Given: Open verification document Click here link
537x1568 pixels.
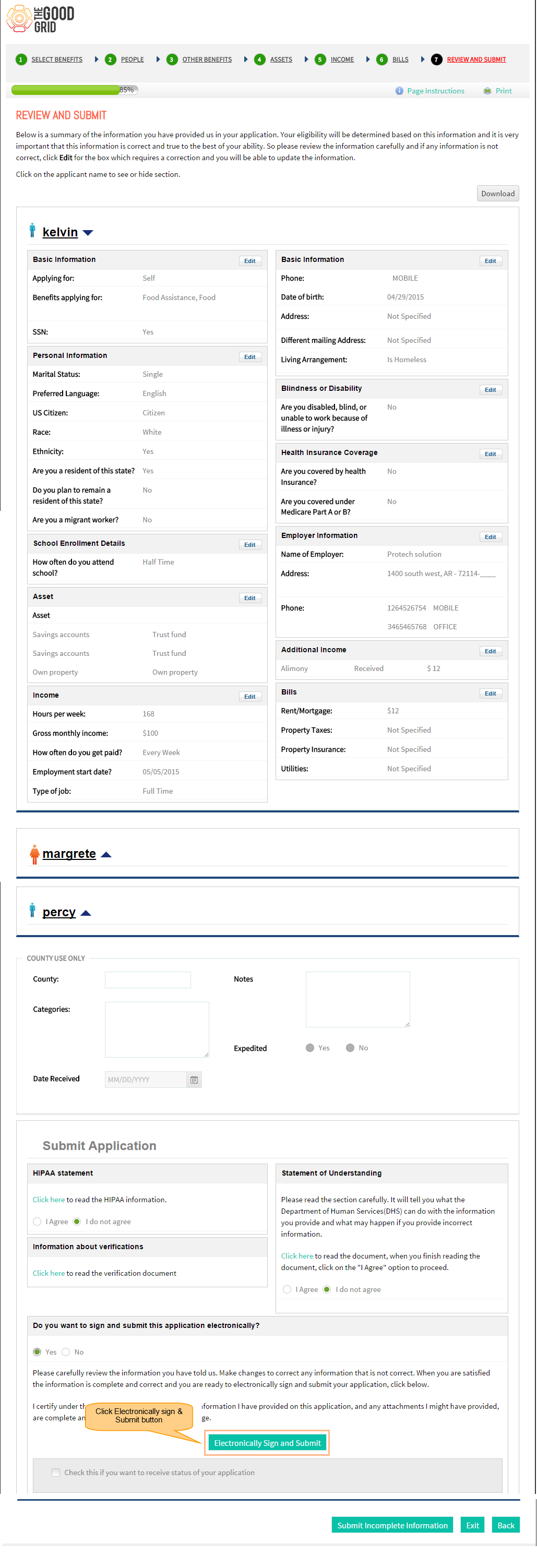Looking at the screenshot, I should (x=49, y=1273).
